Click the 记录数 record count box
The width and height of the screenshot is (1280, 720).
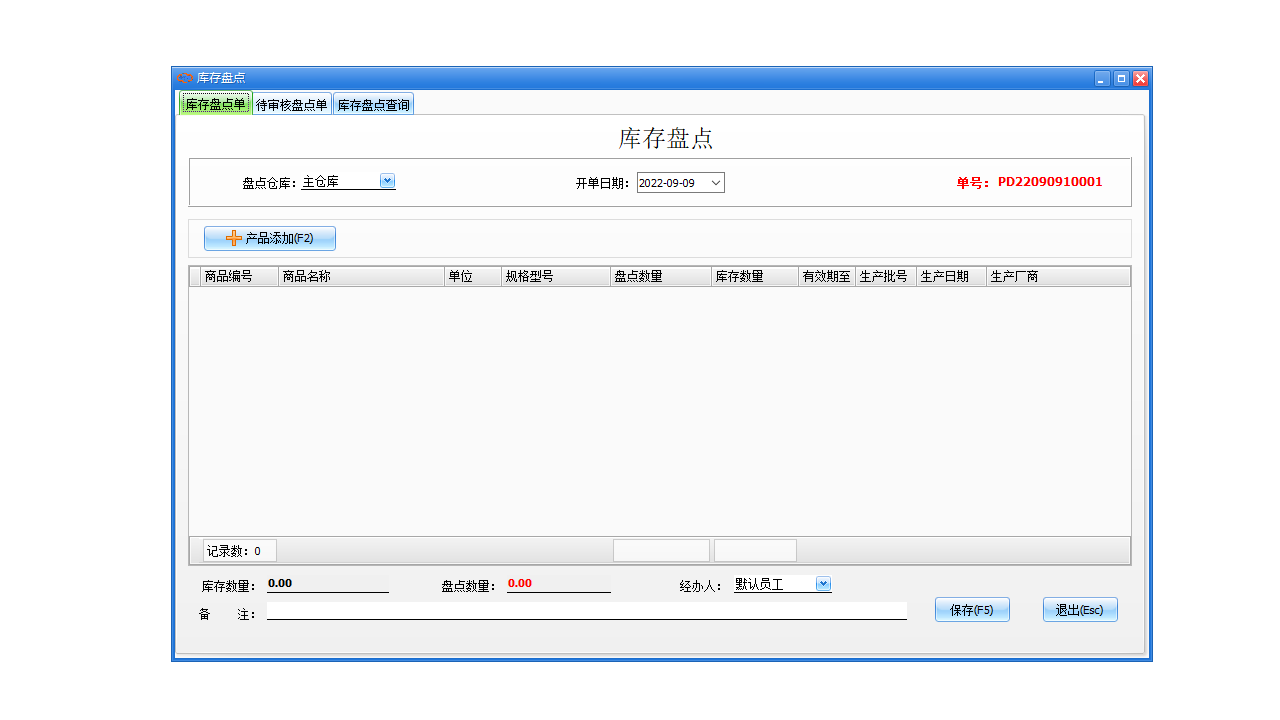238,549
